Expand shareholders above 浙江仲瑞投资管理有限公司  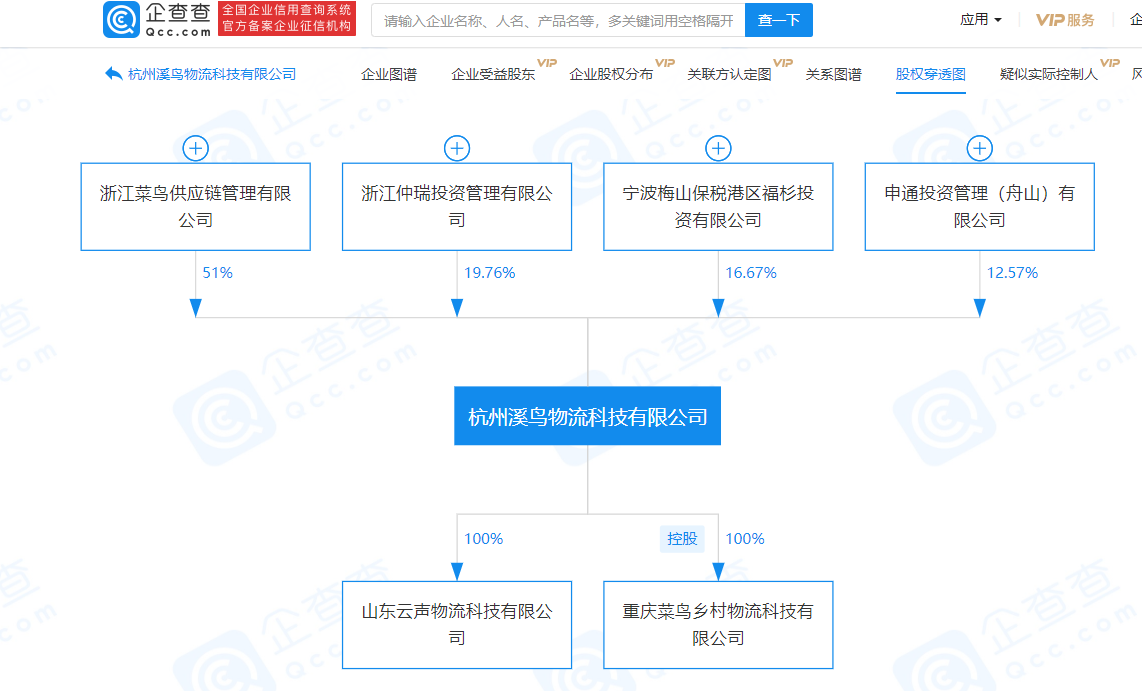pos(457,149)
